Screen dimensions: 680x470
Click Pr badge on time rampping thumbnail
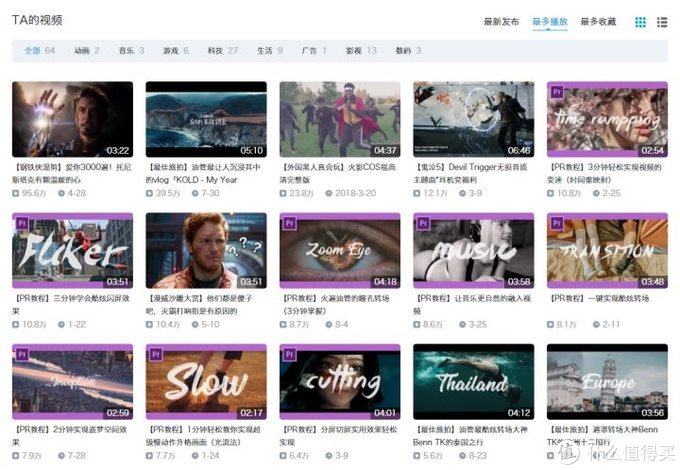[556, 92]
